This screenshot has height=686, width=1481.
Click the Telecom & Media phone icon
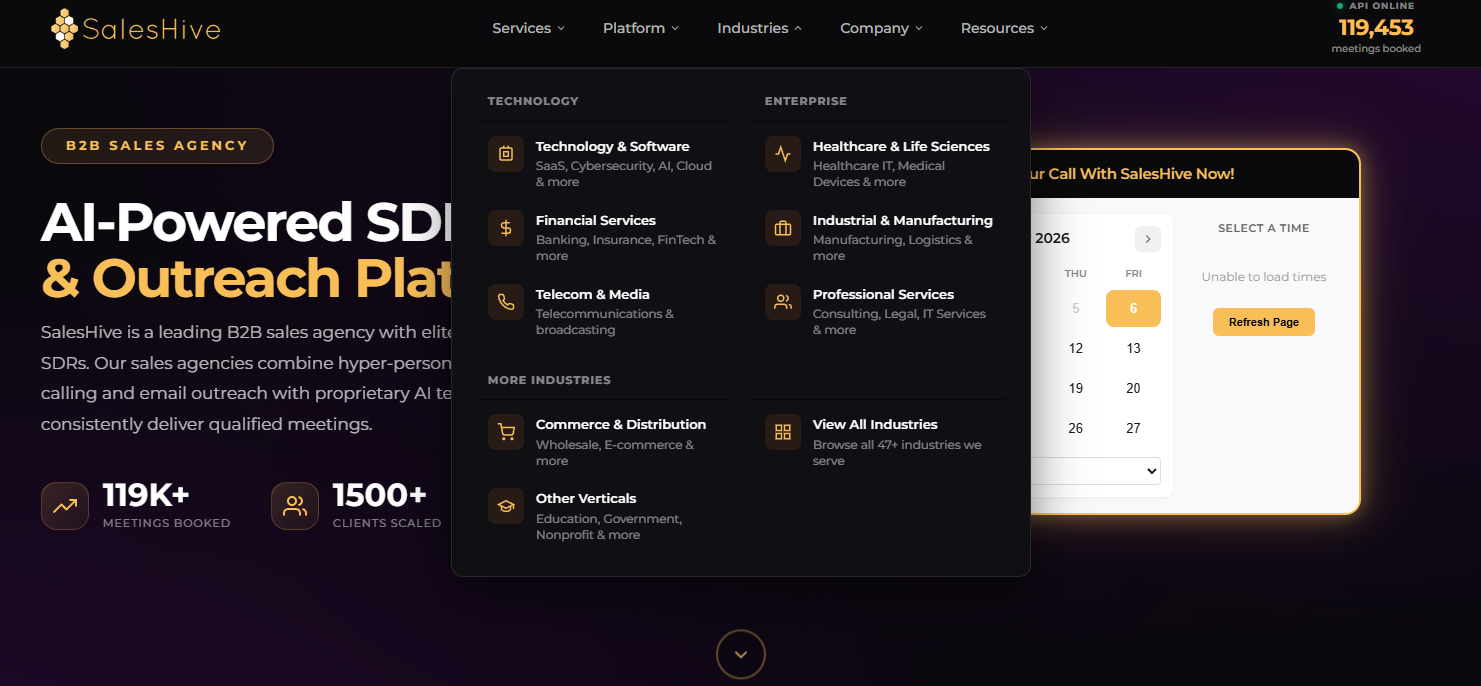click(x=506, y=302)
